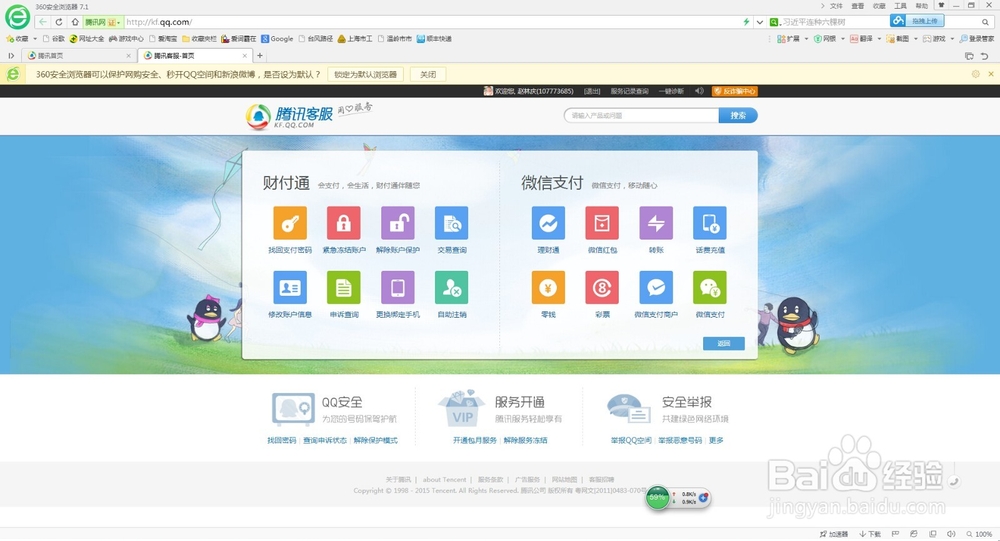Open the 腾讯网 site certificate dropdown
The width and height of the screenshot is (1000, 541).
(x=102, y=22)
